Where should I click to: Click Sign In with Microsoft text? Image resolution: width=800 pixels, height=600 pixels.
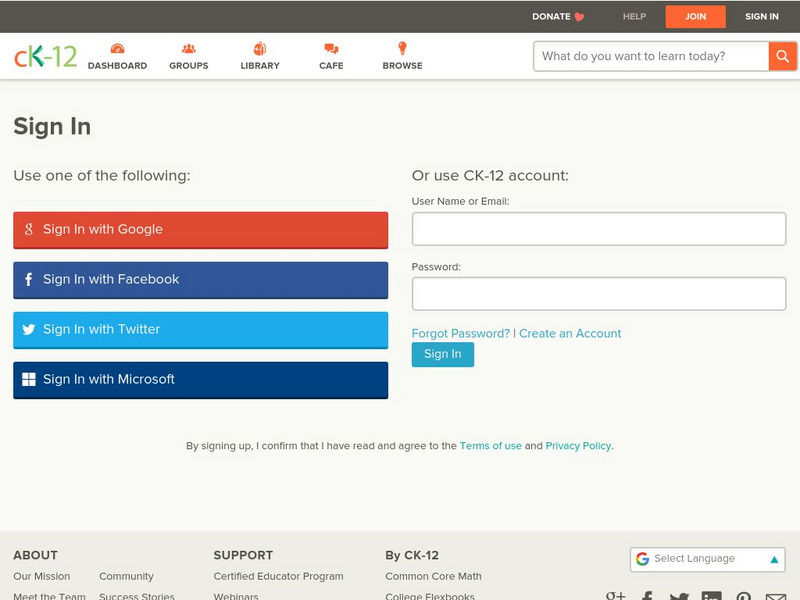[x=108, y=380]
